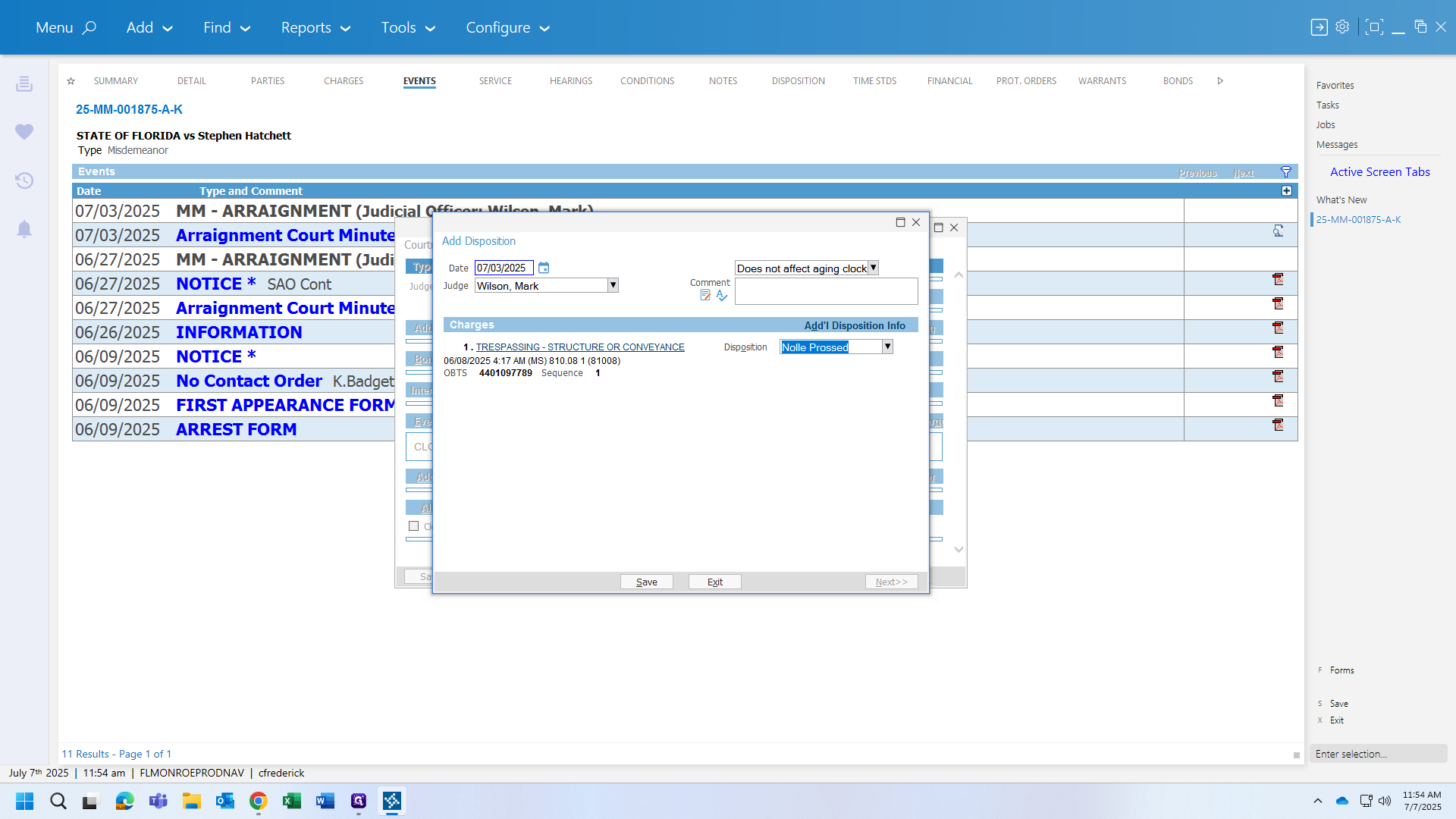Click Forms shortcut in right panel
This screenshot has width=1456, height=819.
[x=1341, y=670]
